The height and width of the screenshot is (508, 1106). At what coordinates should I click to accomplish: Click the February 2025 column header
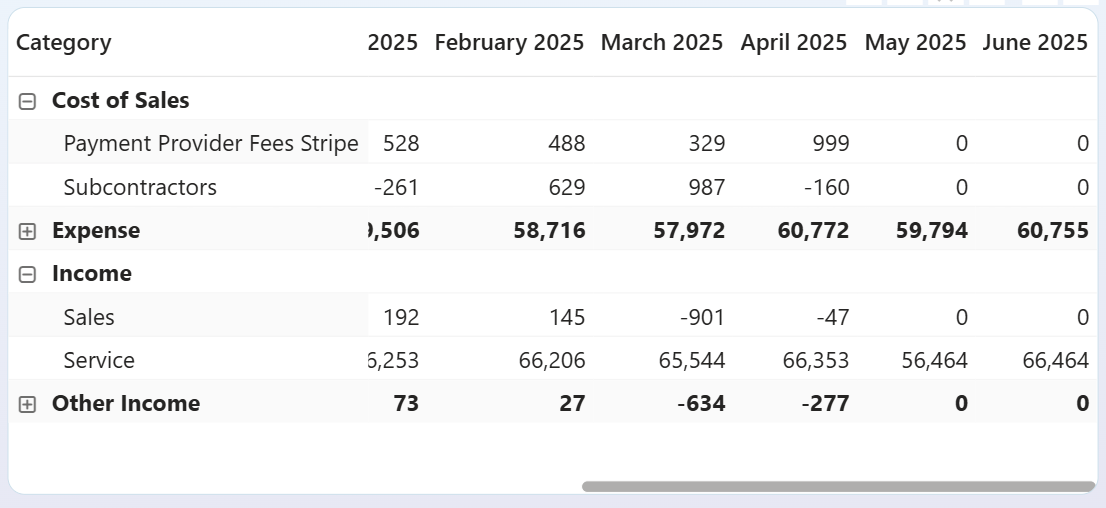509,43
